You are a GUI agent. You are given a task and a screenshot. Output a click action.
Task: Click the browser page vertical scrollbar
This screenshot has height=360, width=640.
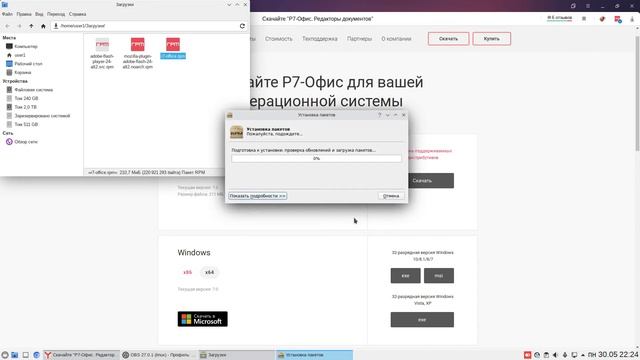637,94
